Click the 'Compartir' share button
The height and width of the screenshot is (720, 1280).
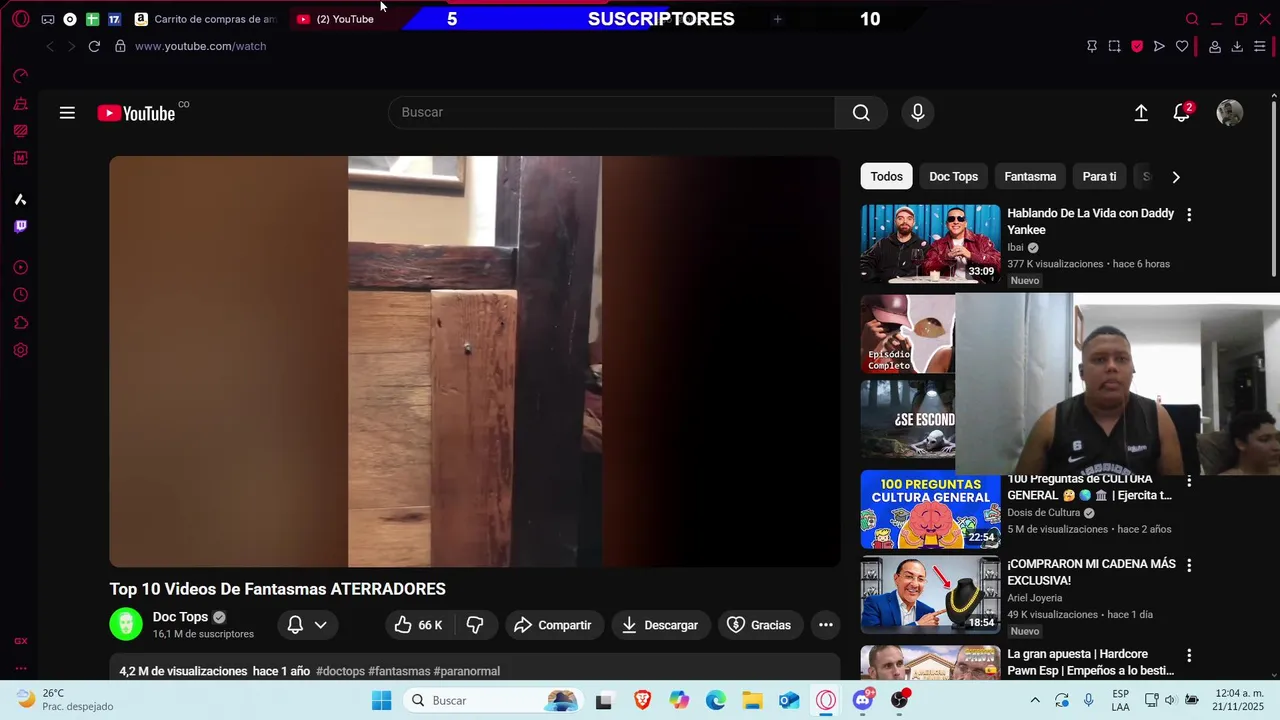(552, 625)
